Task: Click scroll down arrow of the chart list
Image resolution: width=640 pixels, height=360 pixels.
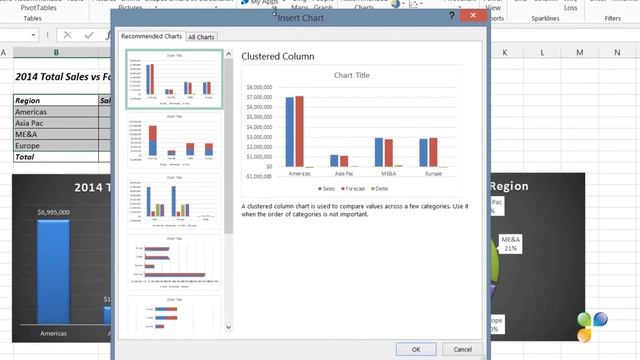Action: tap(229, 327)
